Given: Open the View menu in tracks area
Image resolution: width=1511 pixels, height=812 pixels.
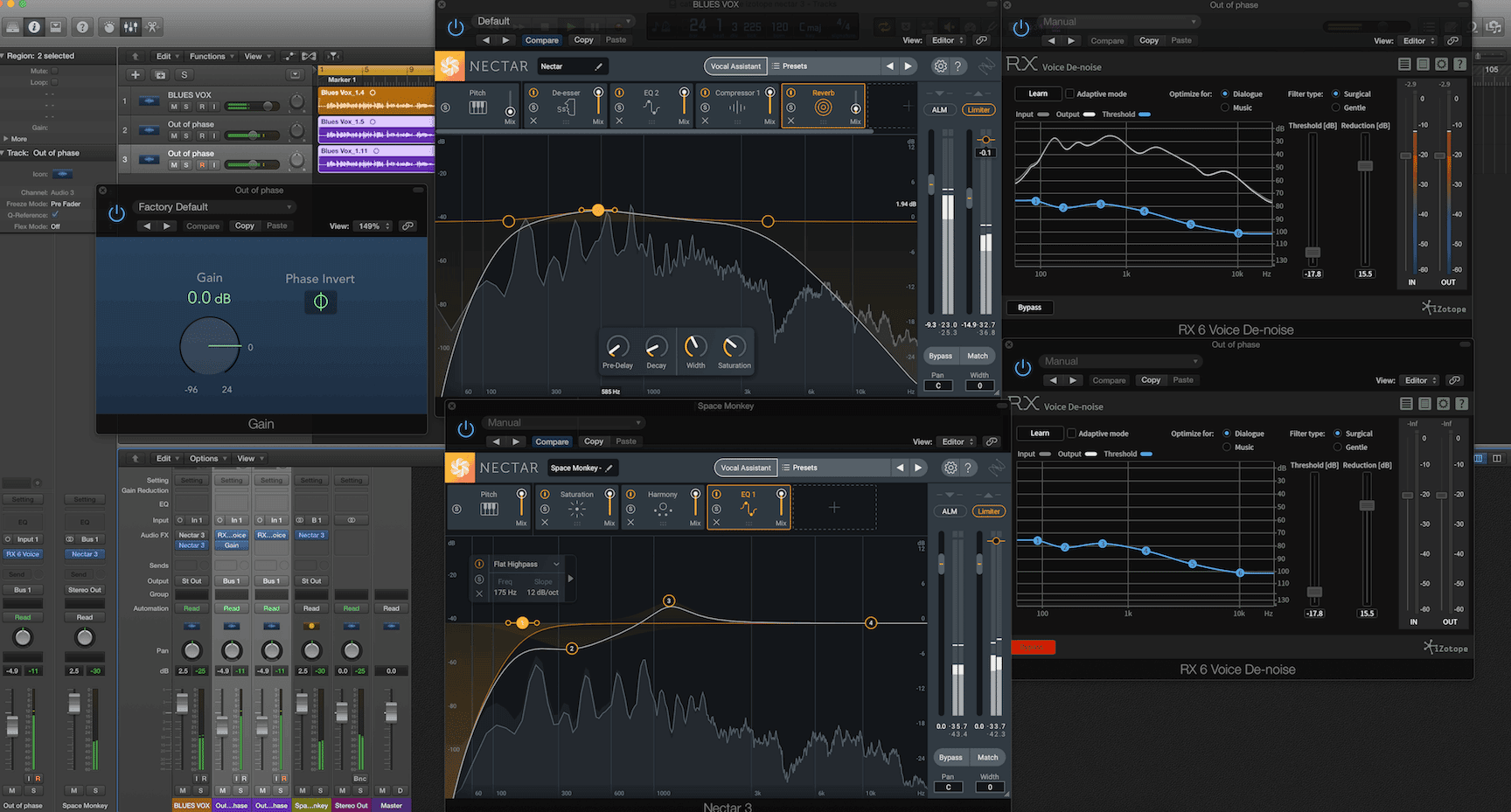Looking at the screenshot, I should click(x=256, y=56).
